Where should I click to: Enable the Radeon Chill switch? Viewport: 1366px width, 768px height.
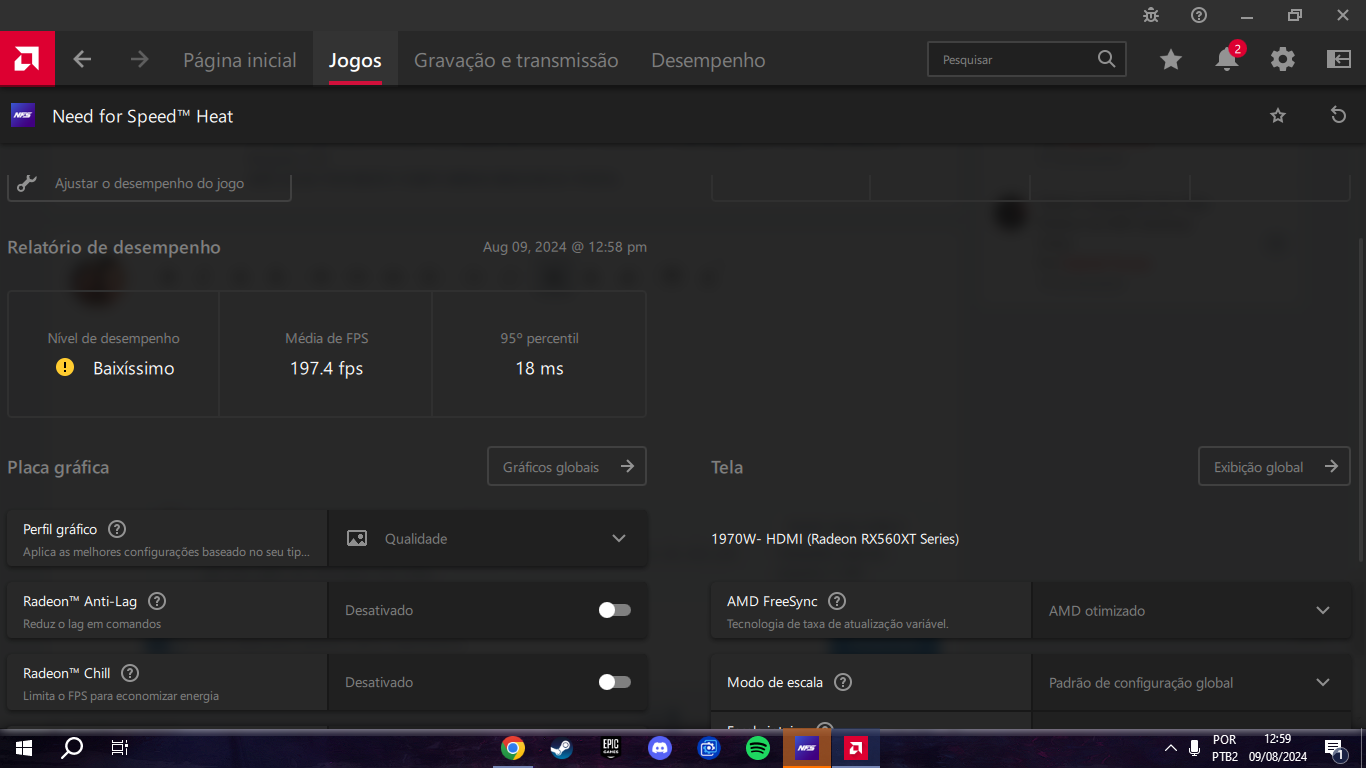tap(614, 682)
